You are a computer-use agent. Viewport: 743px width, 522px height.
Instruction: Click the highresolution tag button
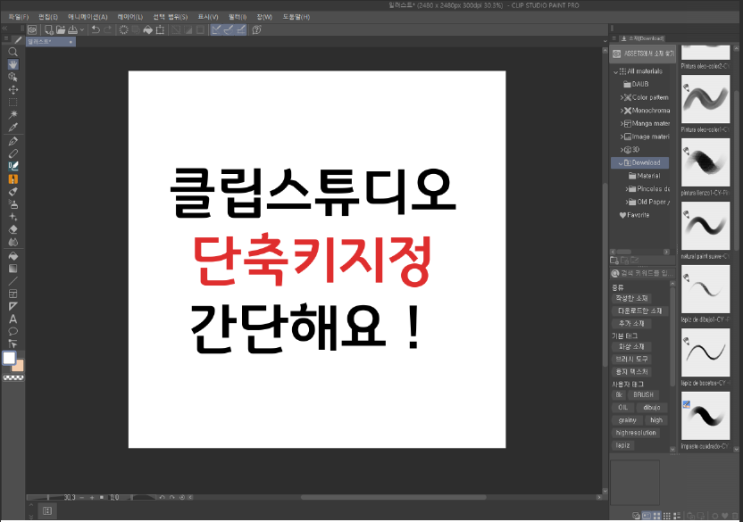635,433
